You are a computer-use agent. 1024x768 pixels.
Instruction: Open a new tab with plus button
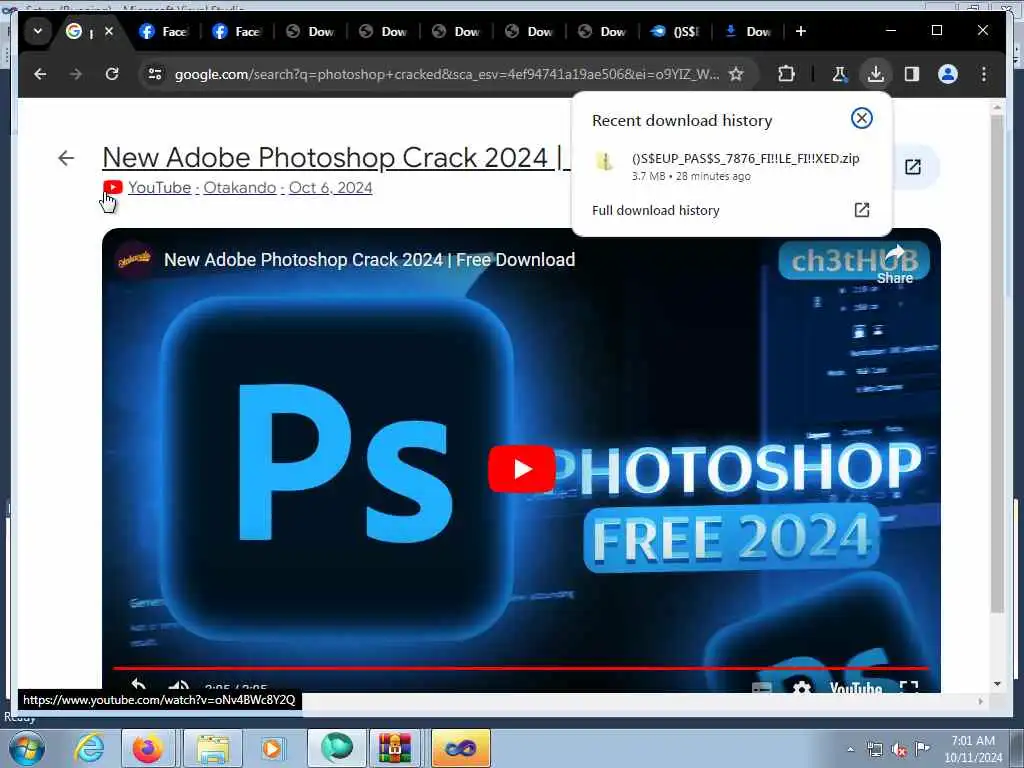click(x=801, y=31)
